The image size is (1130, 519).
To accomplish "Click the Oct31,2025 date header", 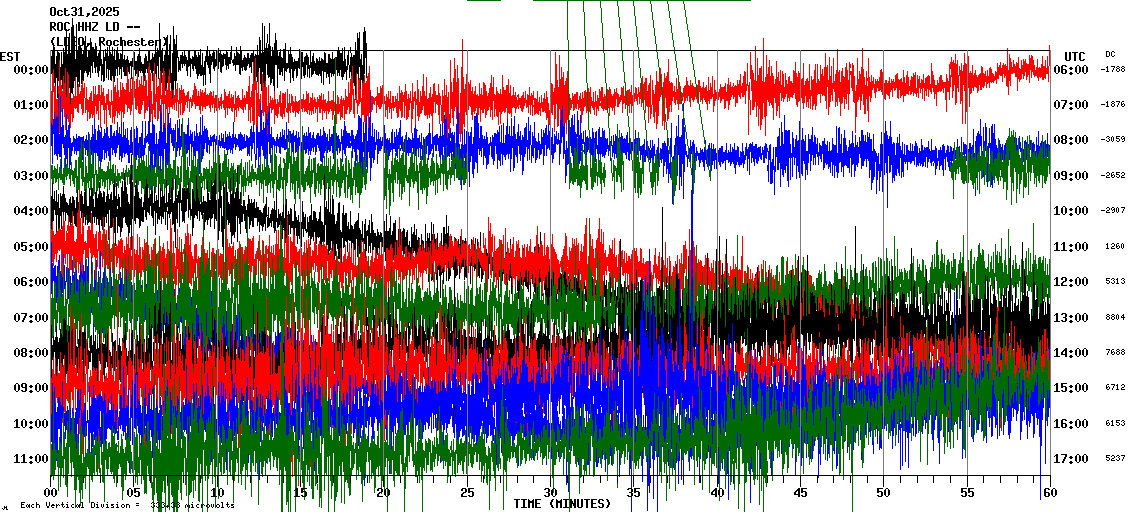I will coord(83,12).
